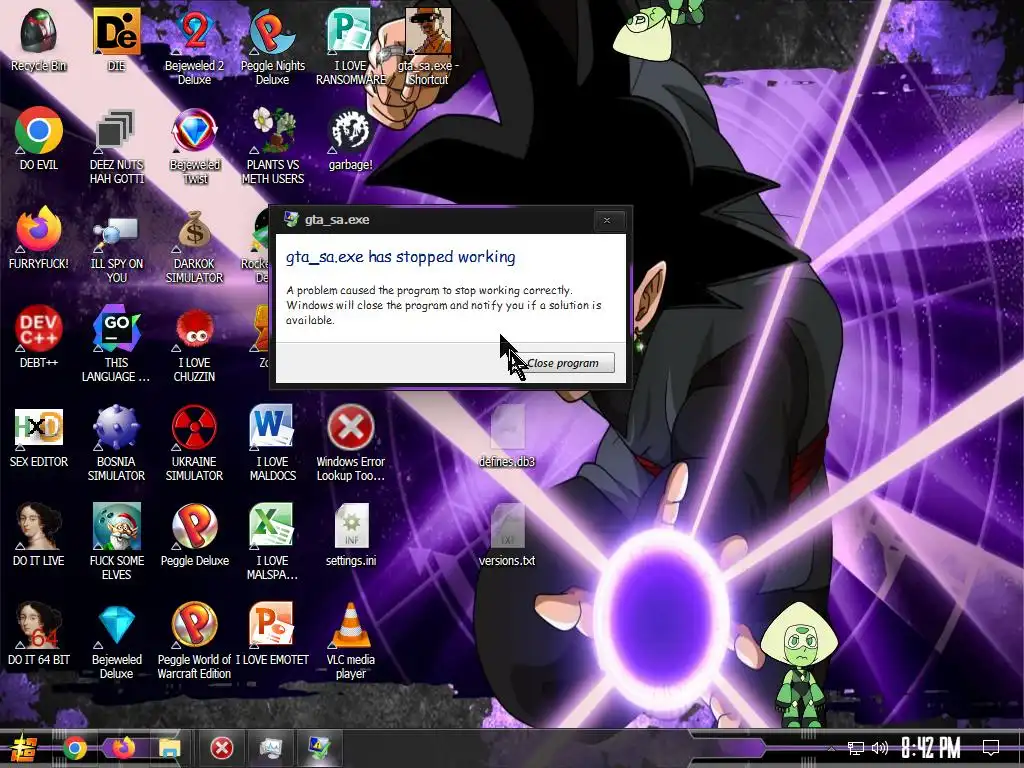The height and width of the screenshot is (768, 1024).
Task: Show hidden tray icons arrow
Action: 831,748
